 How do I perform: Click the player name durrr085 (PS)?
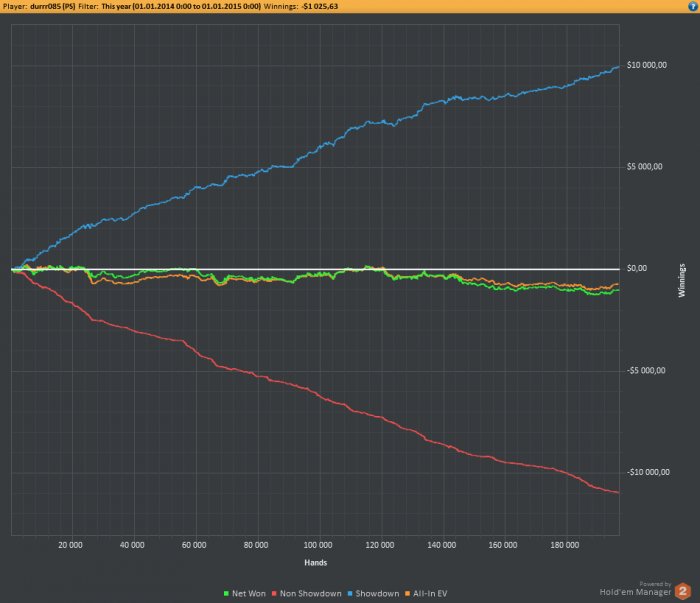coord(53,6)
